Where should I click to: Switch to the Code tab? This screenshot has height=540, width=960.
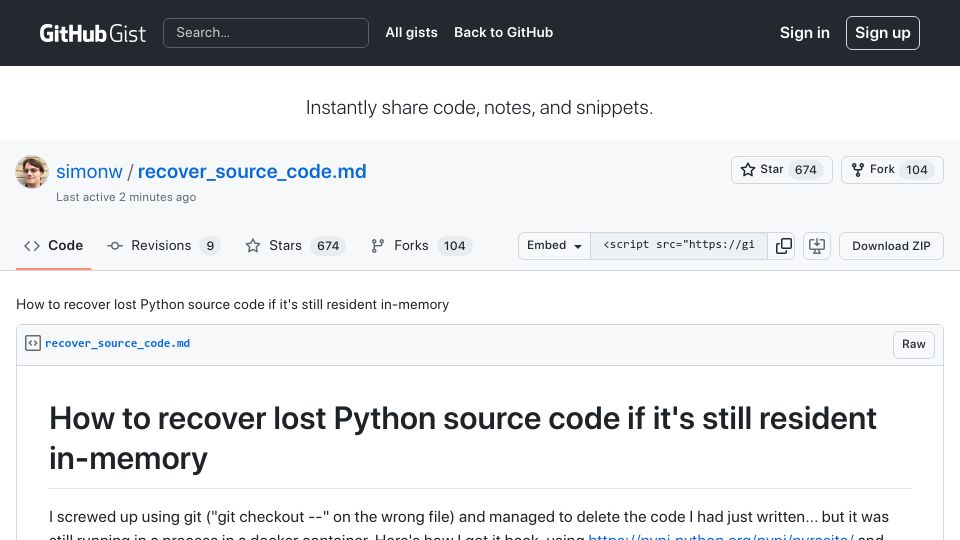pos(53,246)
